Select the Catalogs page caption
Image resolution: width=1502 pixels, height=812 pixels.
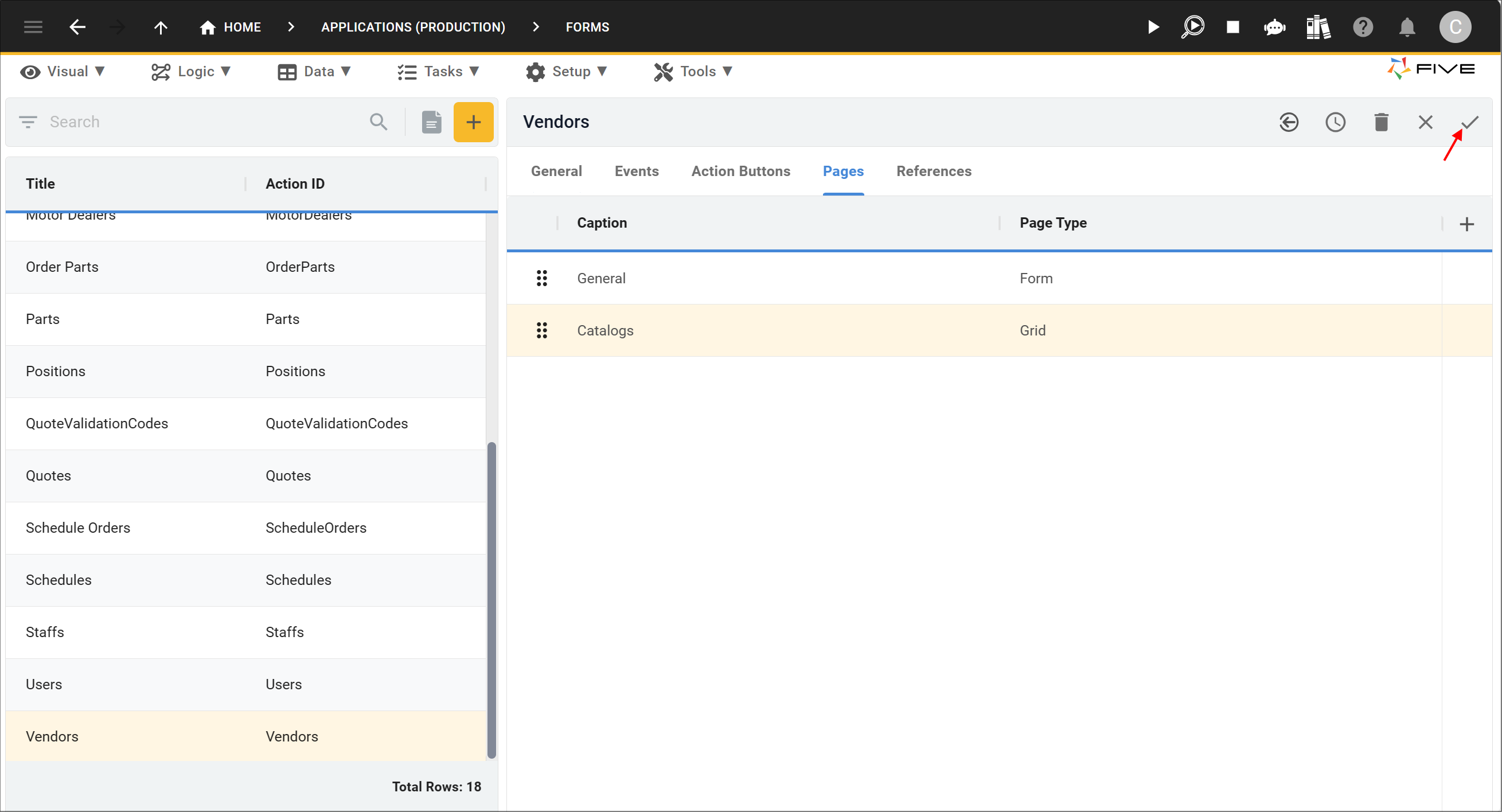604,330
